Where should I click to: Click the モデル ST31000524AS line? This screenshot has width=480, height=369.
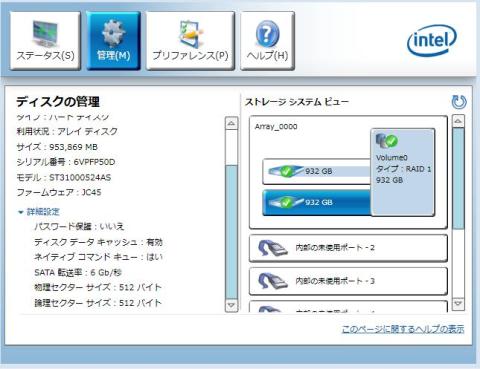coord(64,177)
